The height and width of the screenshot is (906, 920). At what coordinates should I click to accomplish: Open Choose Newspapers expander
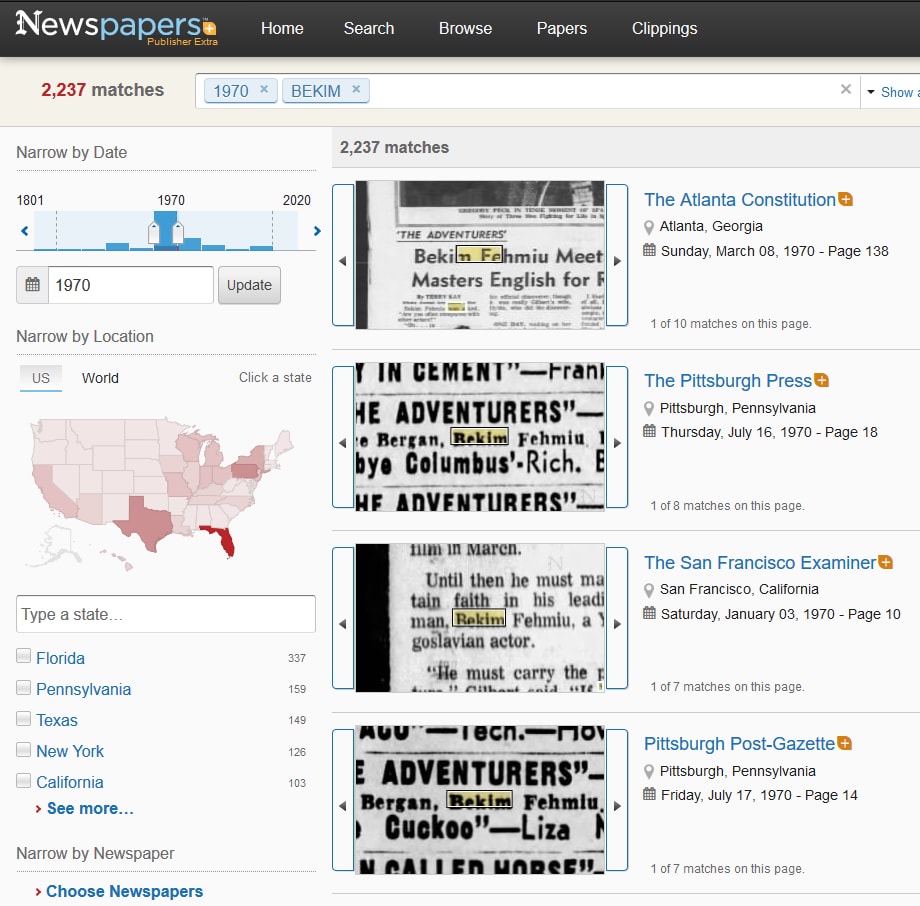point(123,891)
